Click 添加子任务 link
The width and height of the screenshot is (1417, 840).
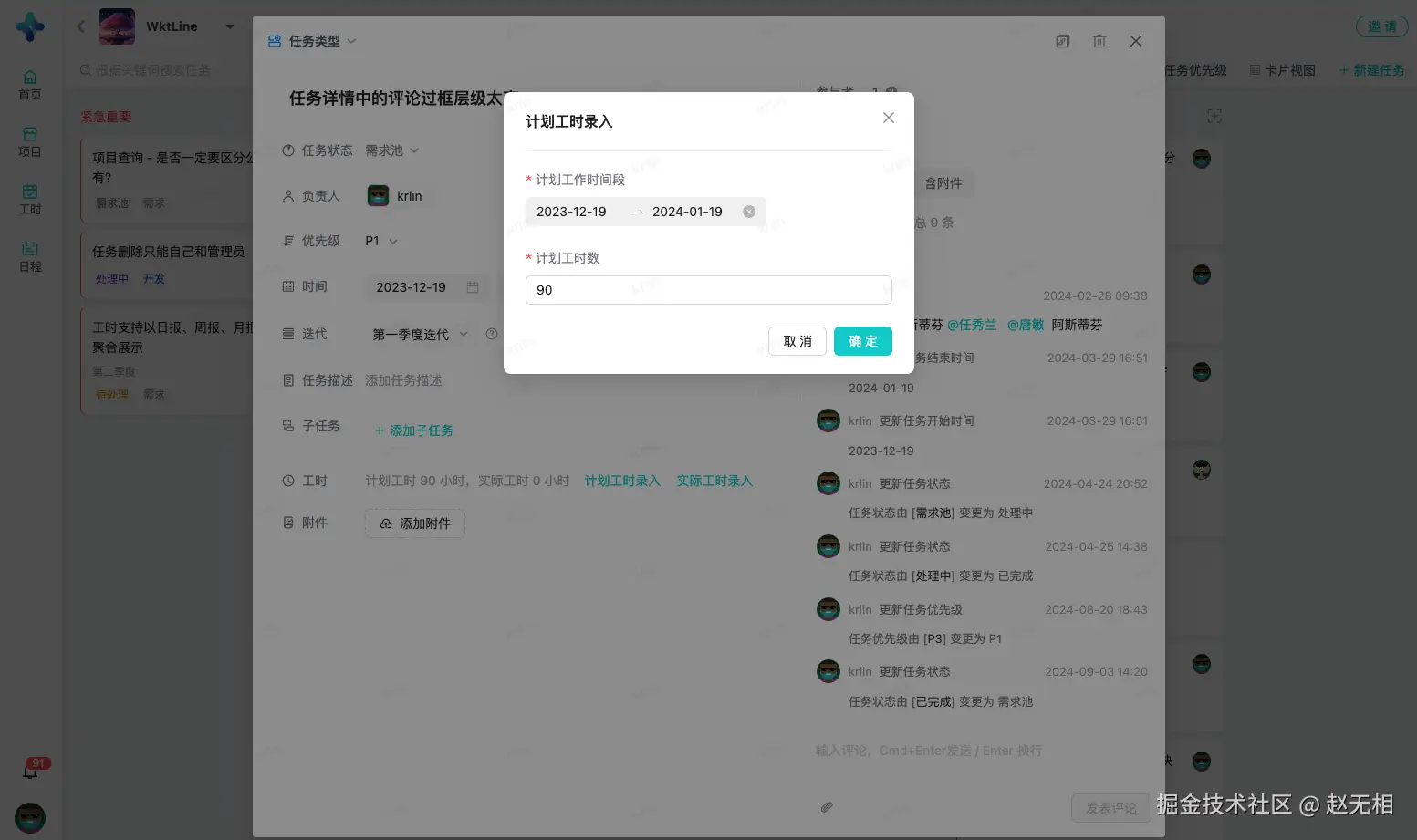coord(413,430)
